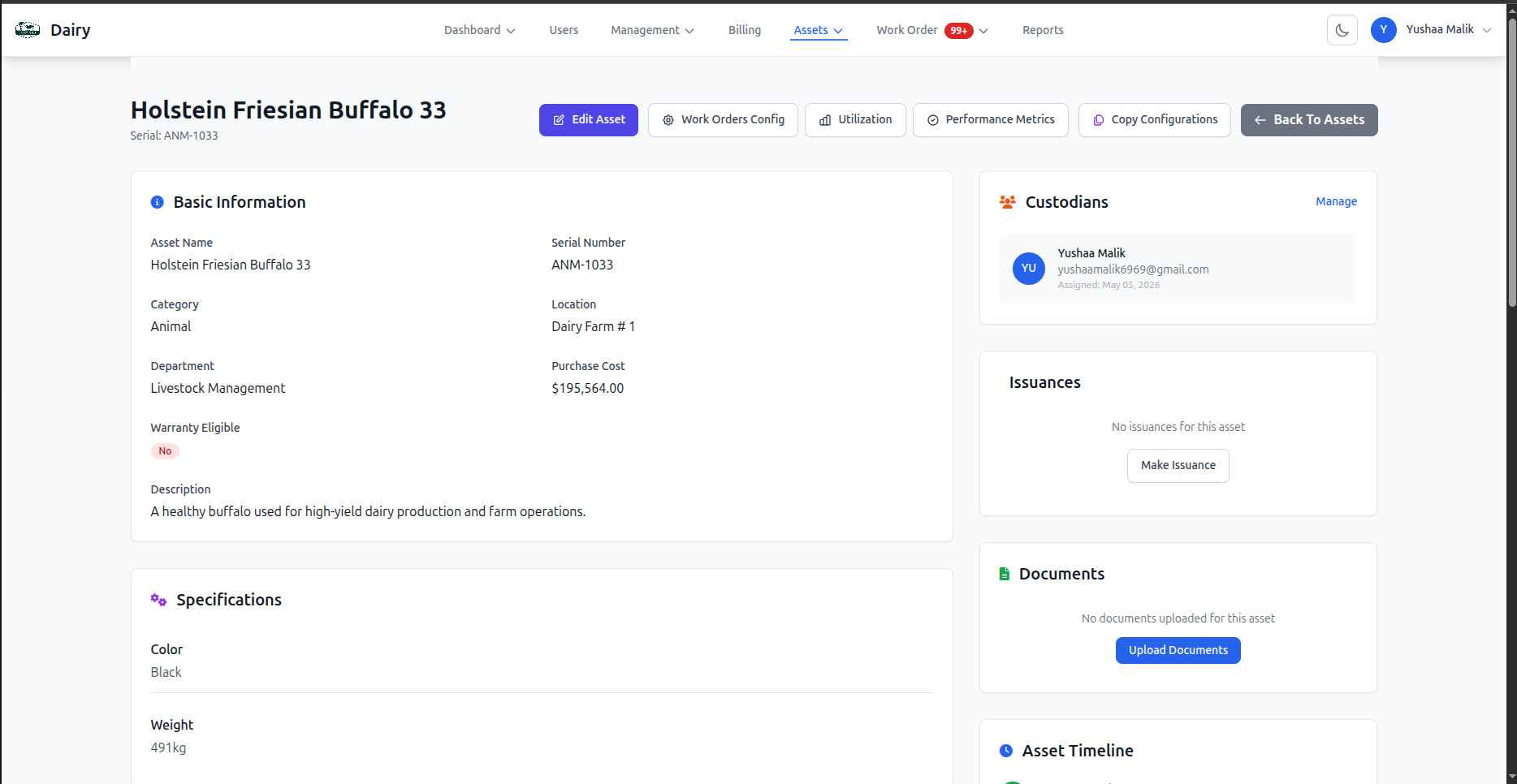The width and height of the screenshot is (1517, 784).
Task: Click the asset description text
Action: (x=368, y=511)
